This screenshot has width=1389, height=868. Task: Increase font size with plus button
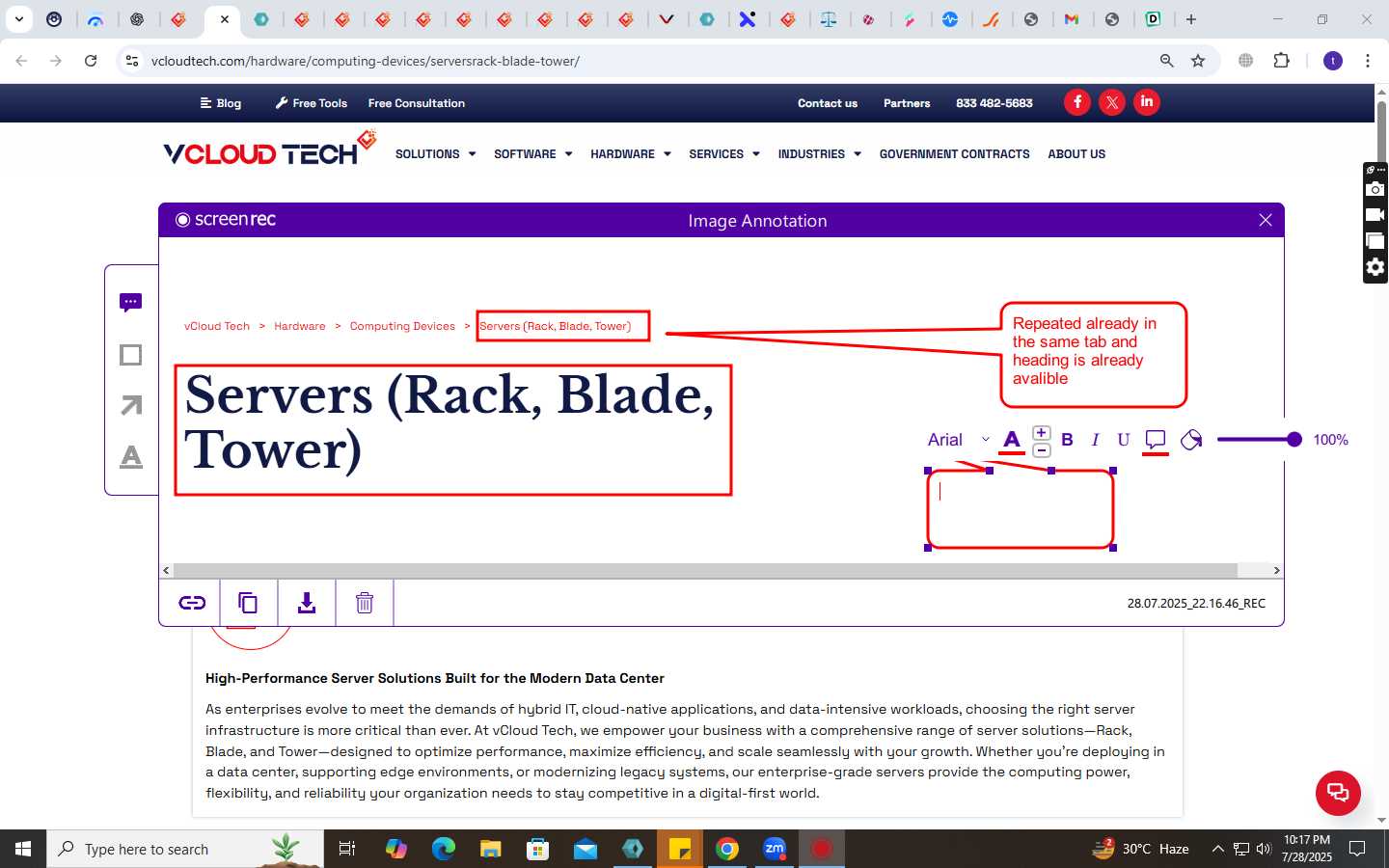[x=1042, y=432]
